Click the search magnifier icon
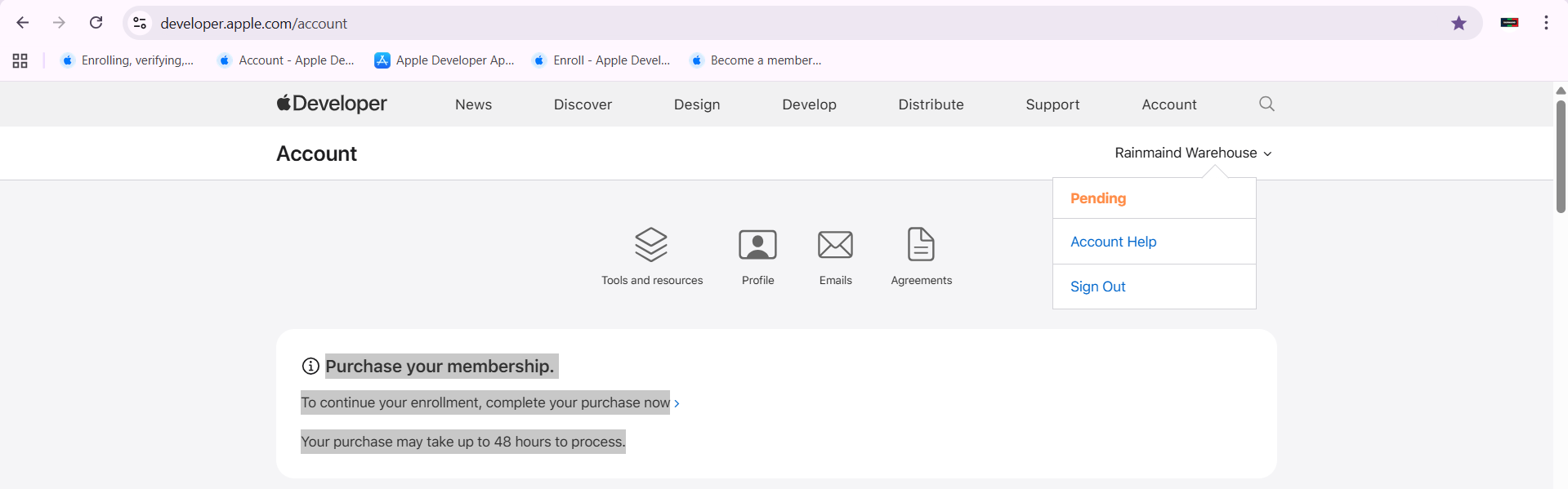 [x=1266, y=104]
